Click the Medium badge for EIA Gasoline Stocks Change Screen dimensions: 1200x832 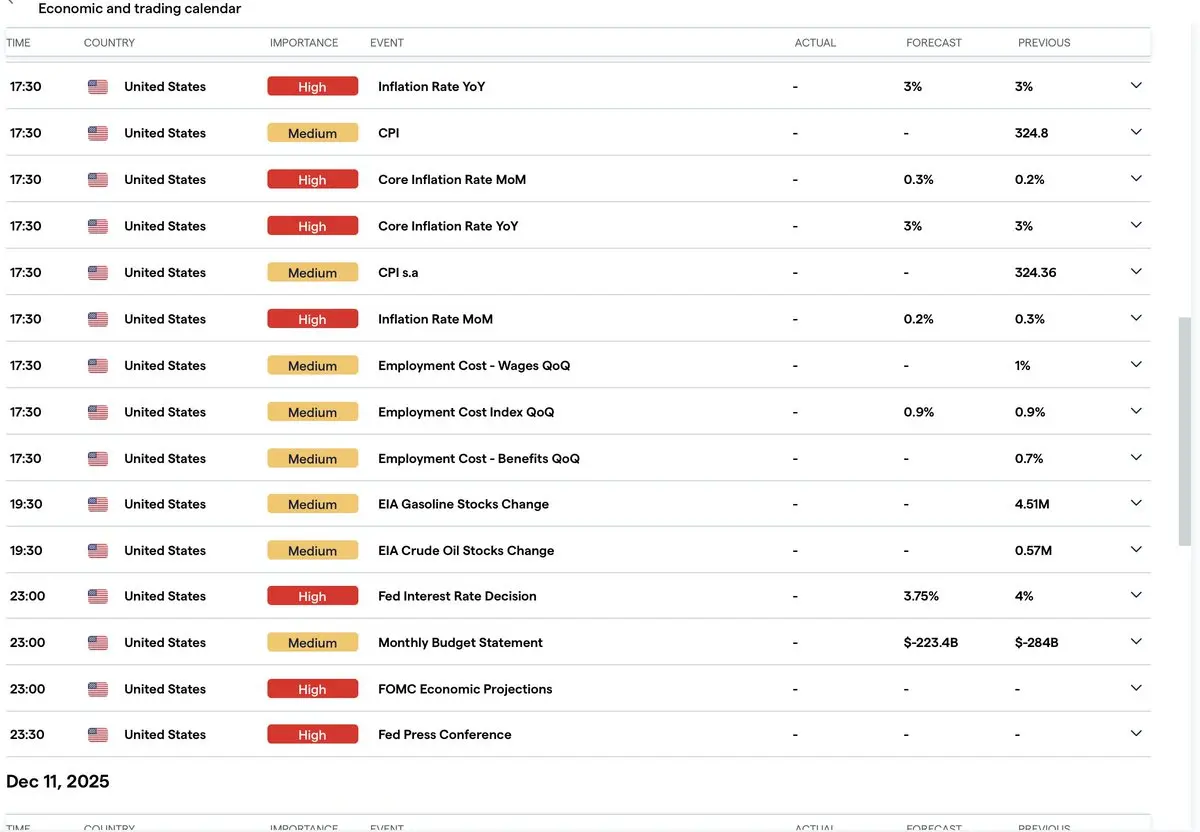click(x=312, y=505)
